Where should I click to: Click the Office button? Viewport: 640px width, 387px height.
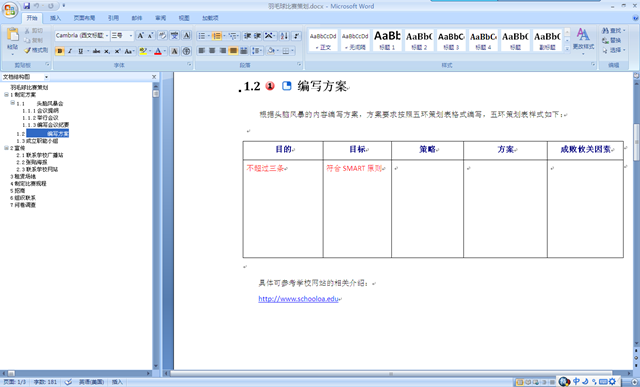pyautogui.click(x=10, y=10)
